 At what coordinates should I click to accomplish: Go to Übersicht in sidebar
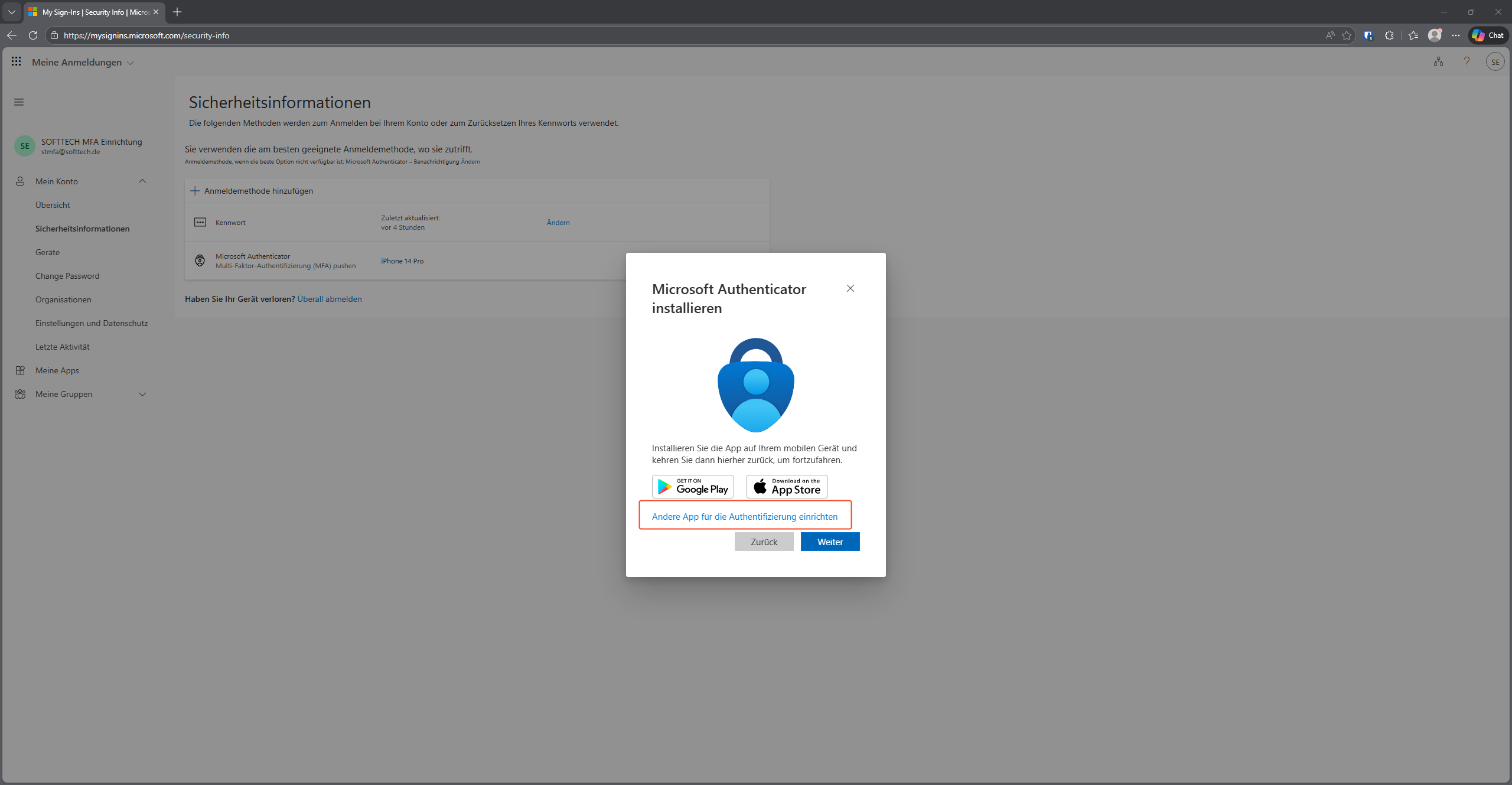tap(53, 205)
